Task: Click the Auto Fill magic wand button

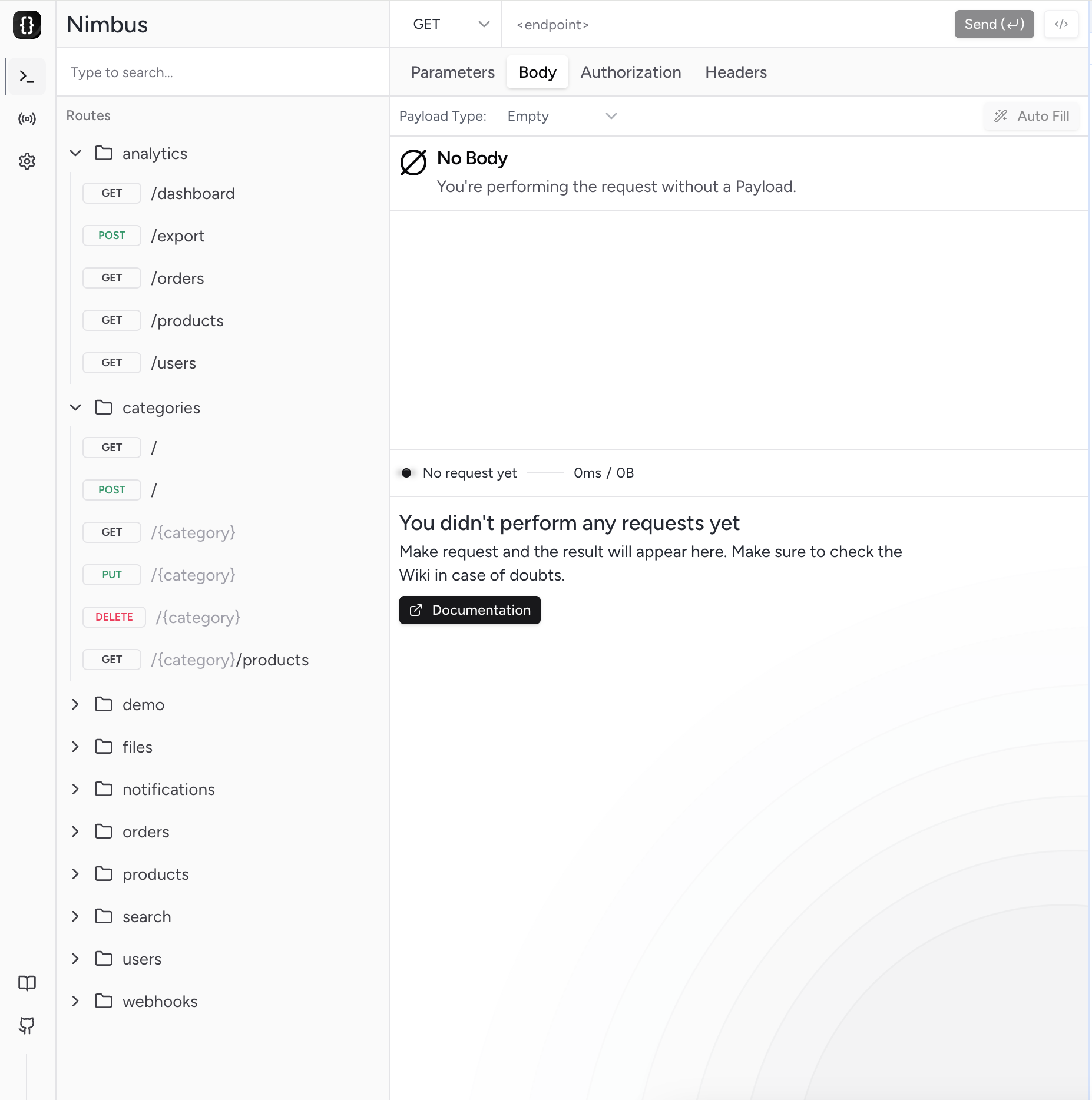Action: click(x=1031, y=116)
